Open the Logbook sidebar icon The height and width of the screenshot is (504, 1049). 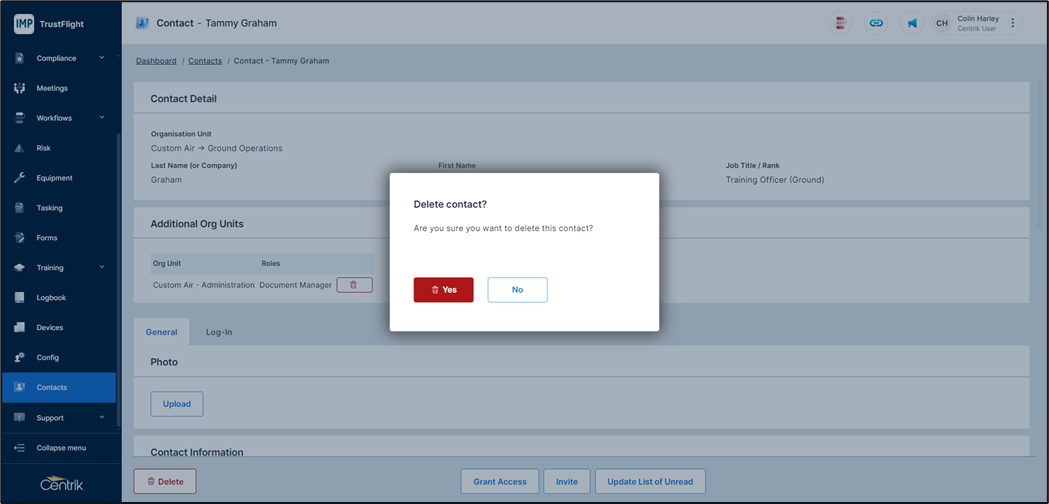pyautogui.click(x=19, y=298)
